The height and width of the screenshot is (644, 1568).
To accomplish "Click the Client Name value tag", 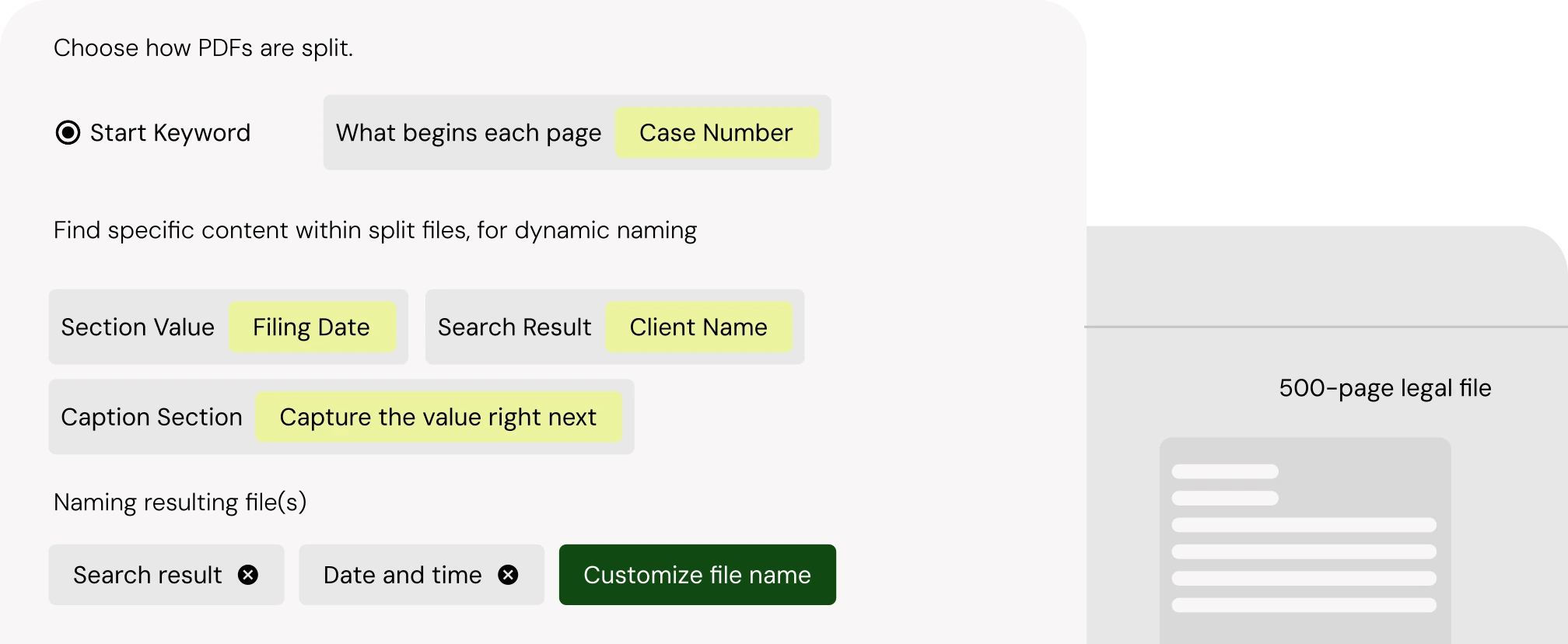I will click(698, 327).
